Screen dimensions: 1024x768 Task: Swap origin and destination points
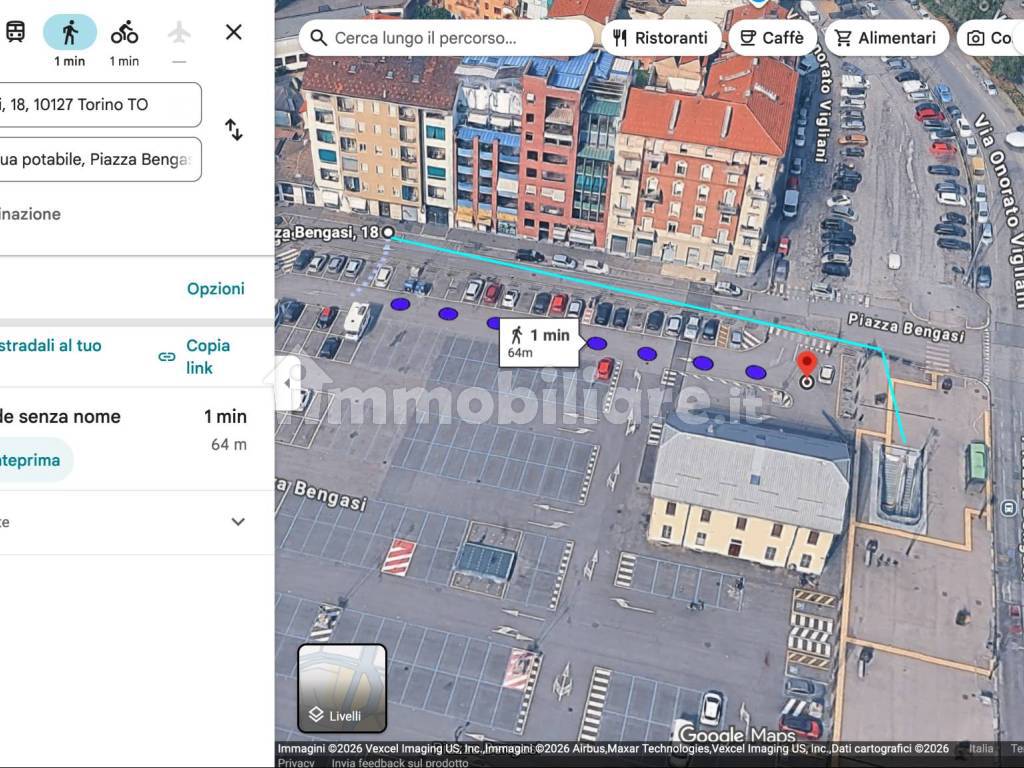click(x=234, y=129)
